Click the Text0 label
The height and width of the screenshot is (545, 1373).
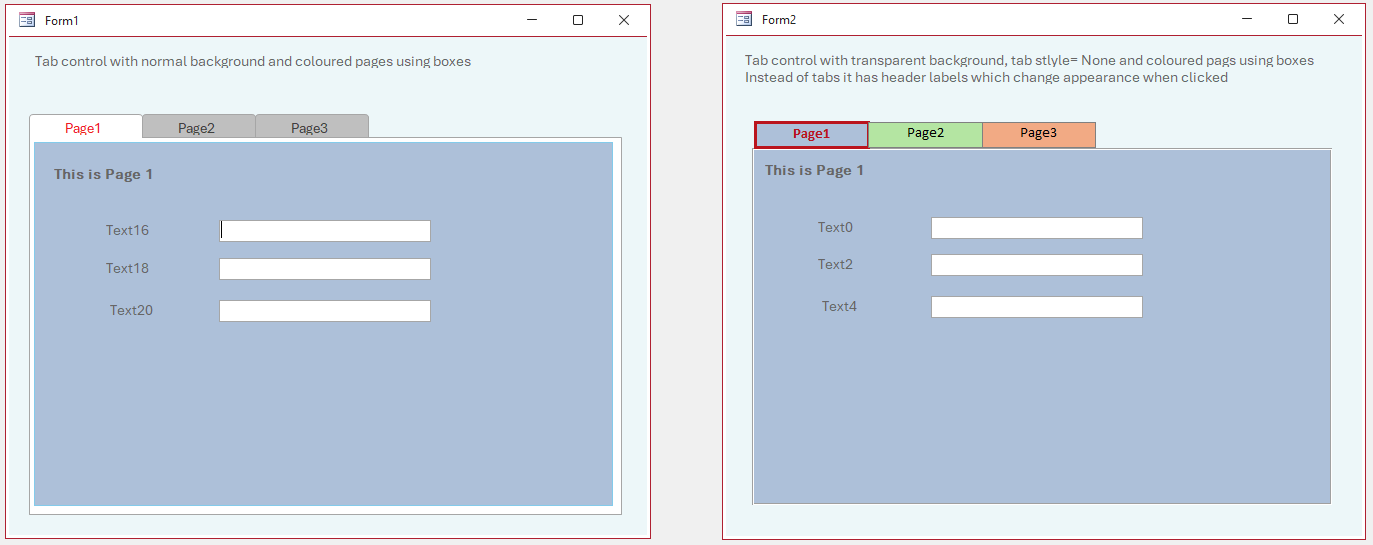coord(835,227)
